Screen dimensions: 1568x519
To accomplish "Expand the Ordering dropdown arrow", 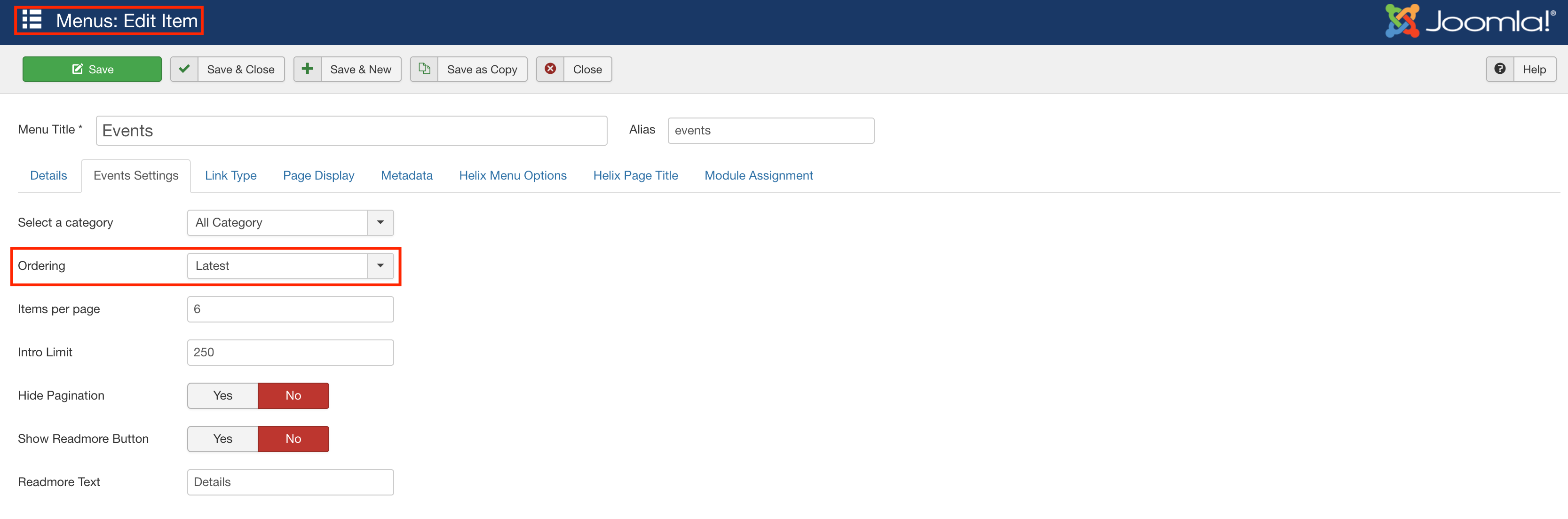I will click(380, 266).
